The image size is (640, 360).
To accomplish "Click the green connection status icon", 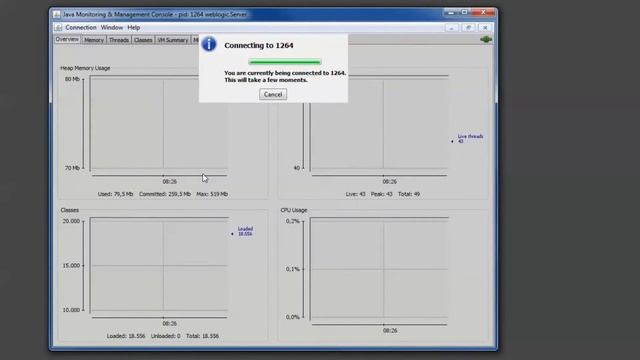I will click(x=486, y=40).
